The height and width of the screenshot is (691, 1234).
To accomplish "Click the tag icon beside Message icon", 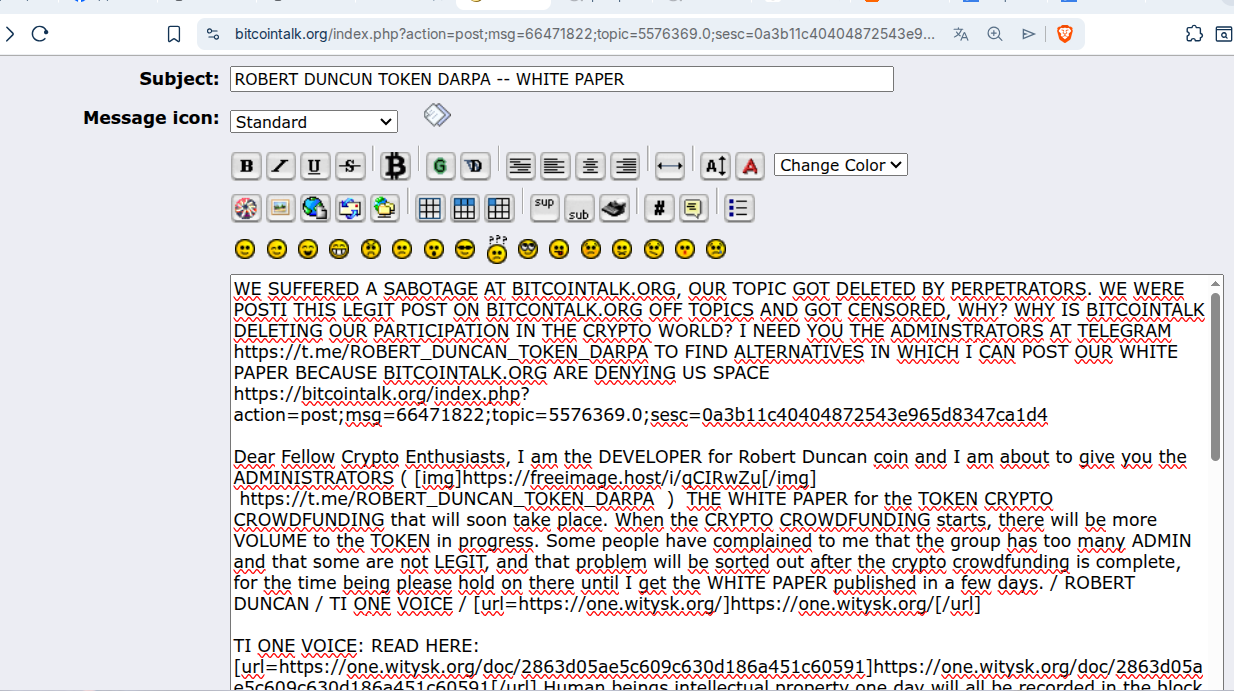I will pos(437,115).
